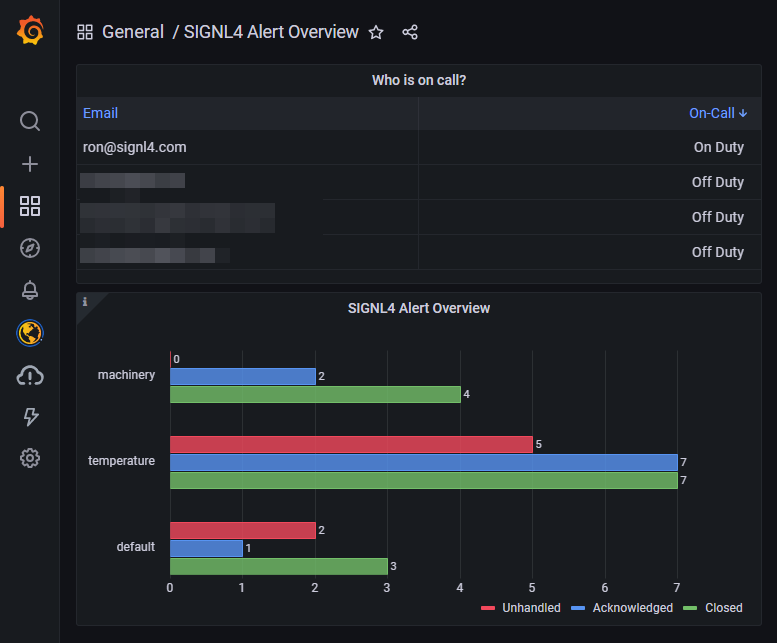Open the Alerting bell icon

point(30,290)
